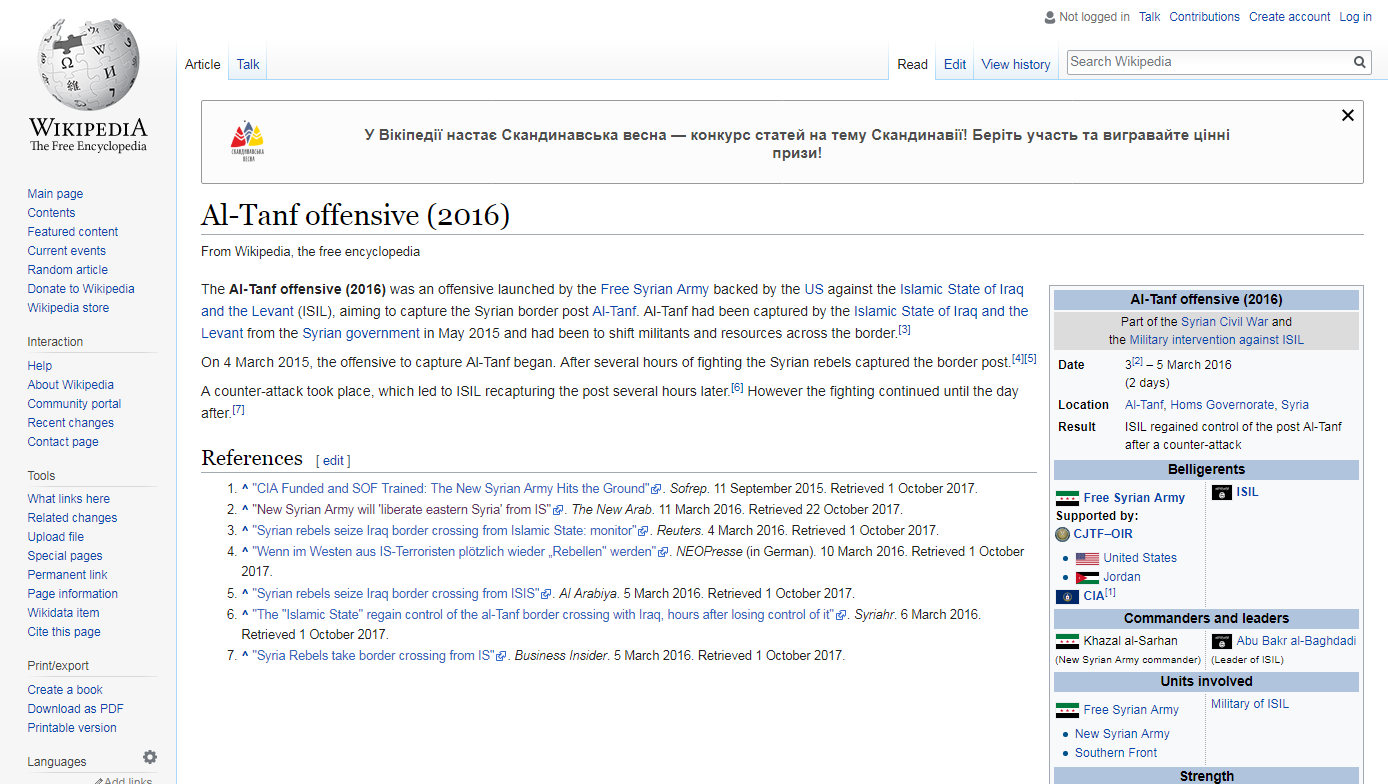1388x784 pixels.
Task: Open the language settings gear icon
Action: click(150, 758)
